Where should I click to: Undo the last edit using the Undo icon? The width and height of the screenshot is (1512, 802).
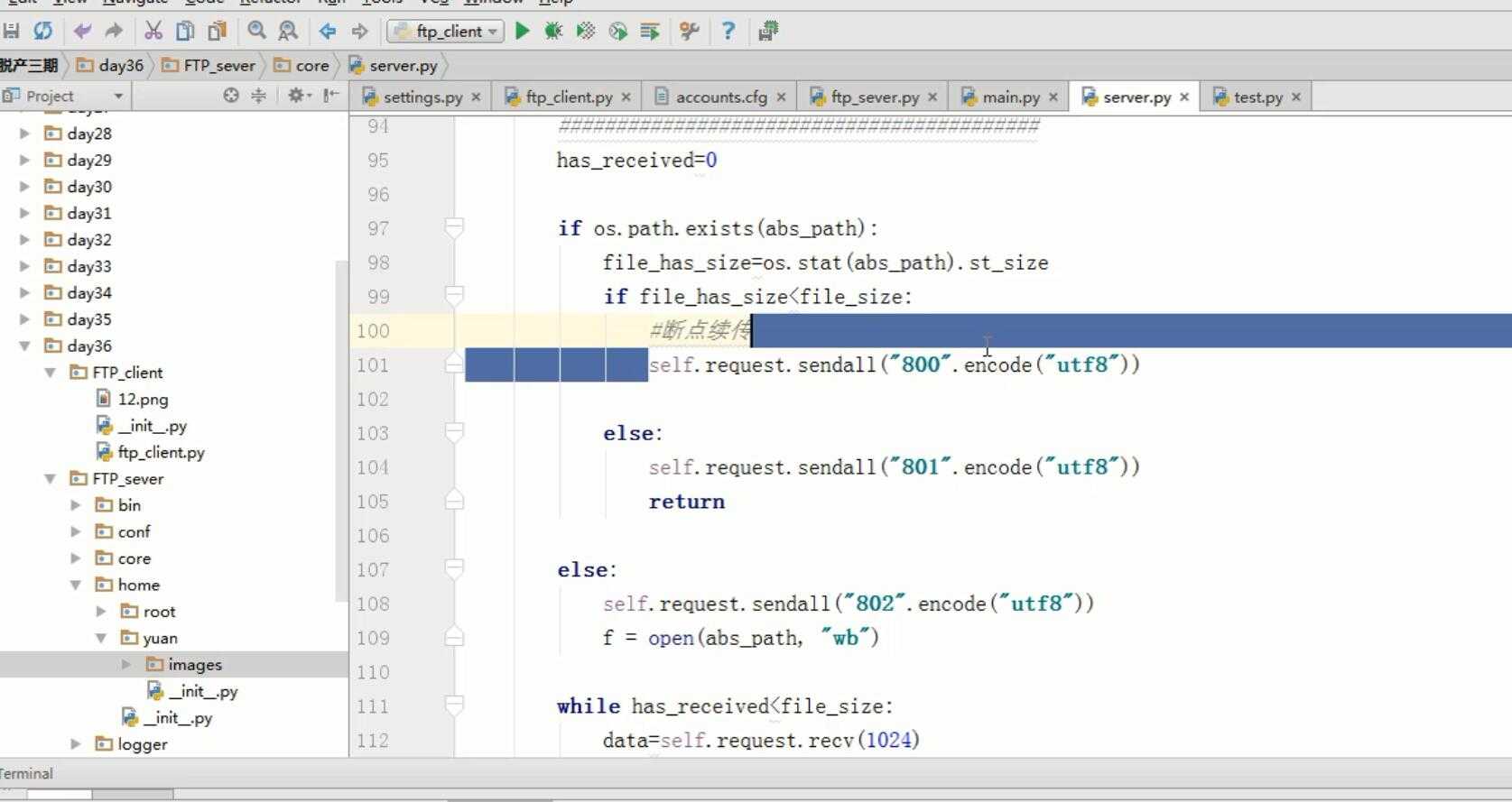(82, 32)
